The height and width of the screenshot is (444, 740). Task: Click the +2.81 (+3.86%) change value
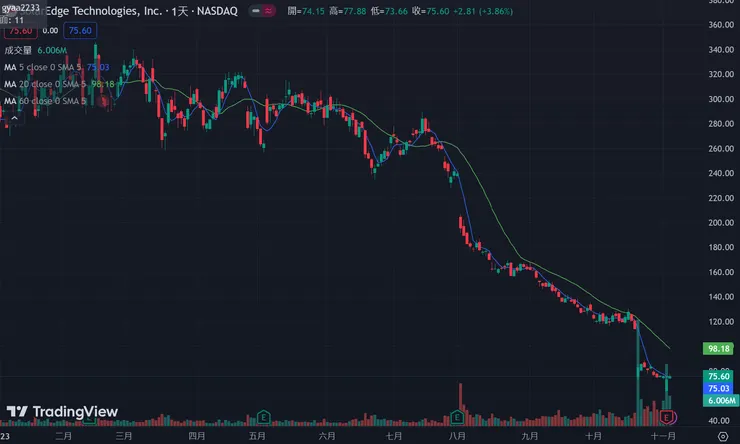(x=483, y=11)
